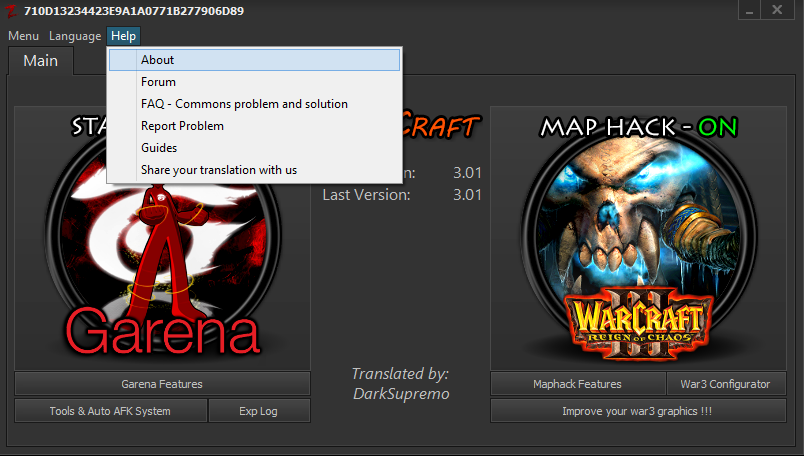Screen dimensions: 804x456
Task: Choose Forum in the Help menu
Action: (254, 82)
